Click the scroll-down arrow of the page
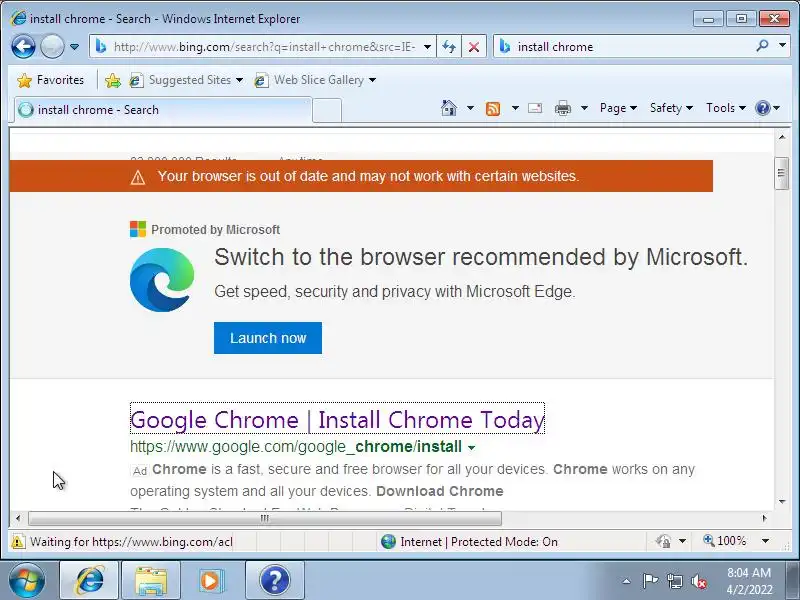Image resolution: width=800 pixels, height=600 pixels. click(782, 502)
